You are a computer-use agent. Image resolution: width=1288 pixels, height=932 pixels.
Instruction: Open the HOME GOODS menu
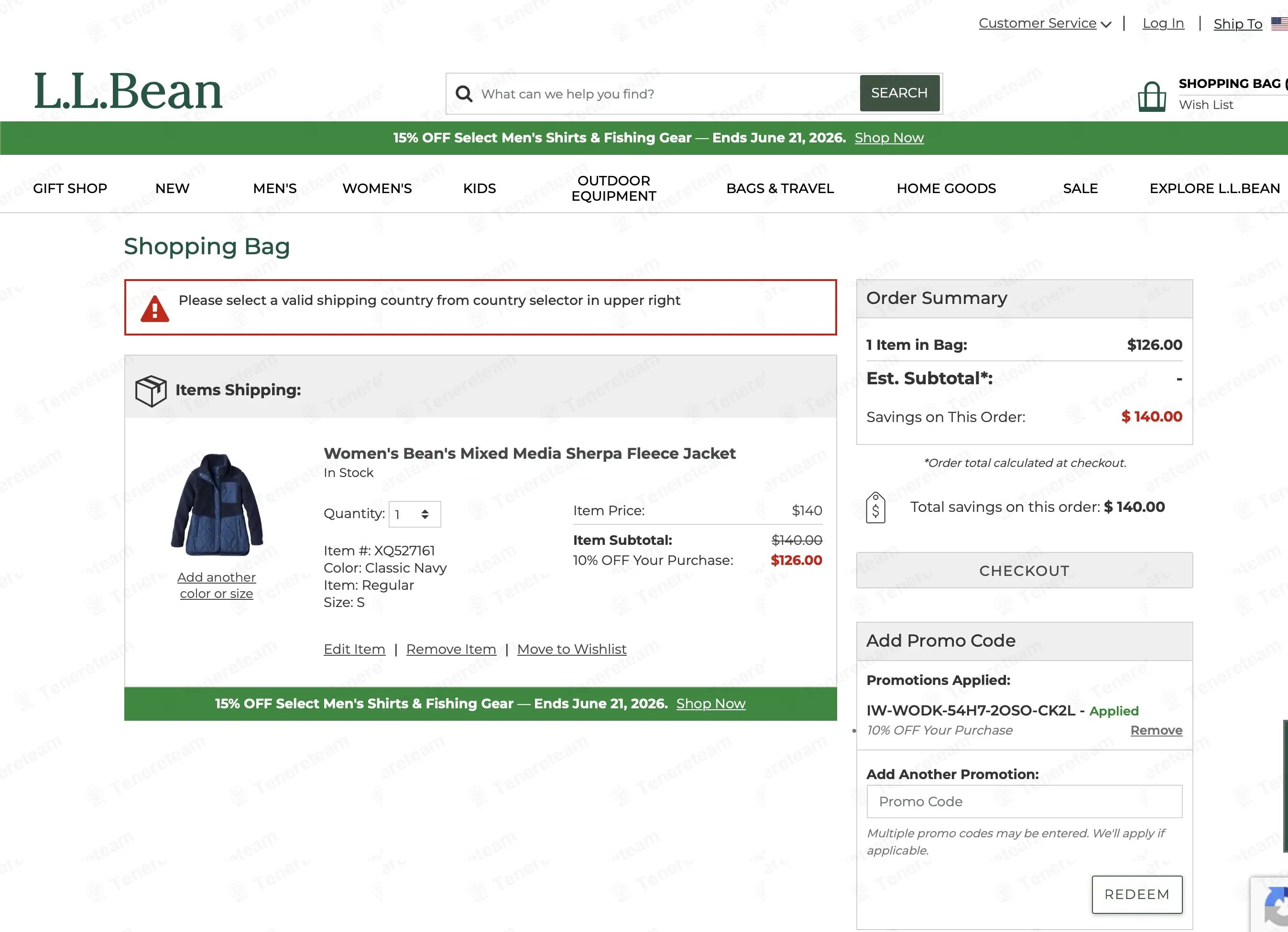click(x=946, y=188)
